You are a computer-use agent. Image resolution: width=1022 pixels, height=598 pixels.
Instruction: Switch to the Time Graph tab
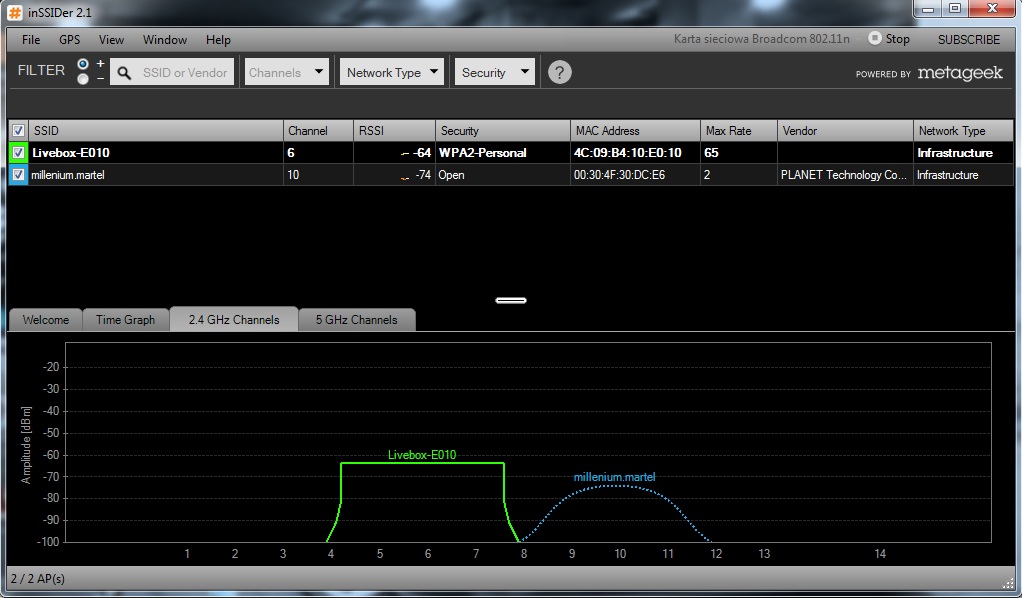[x=125, y=320]
